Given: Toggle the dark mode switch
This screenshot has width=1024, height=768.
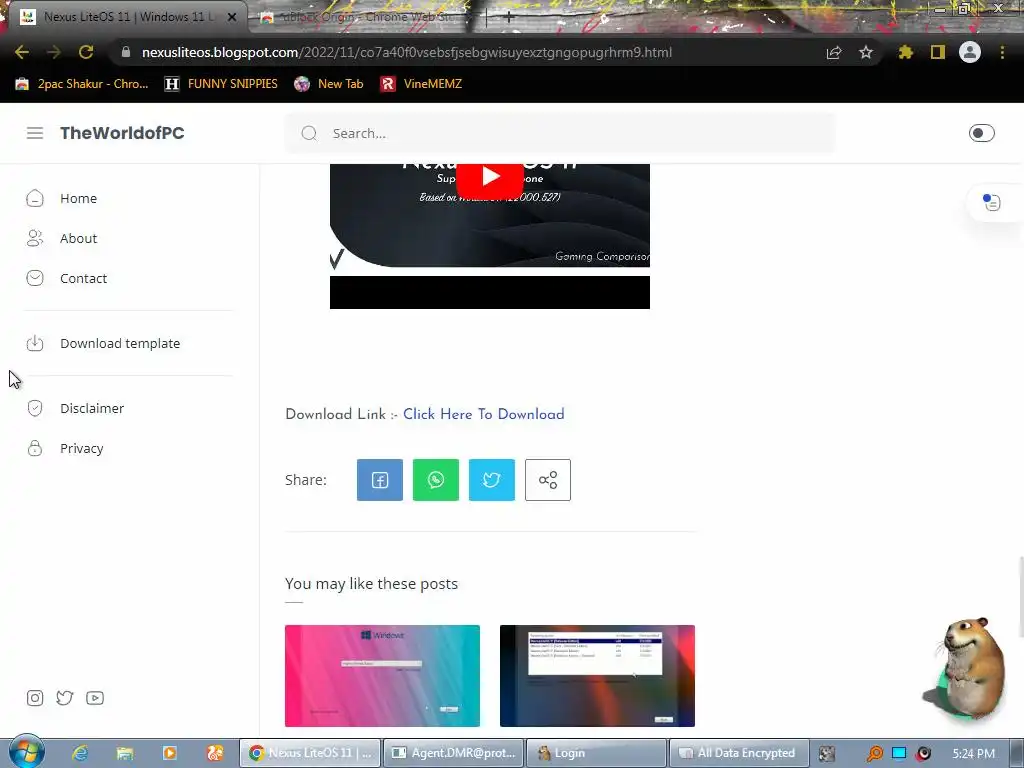Looking at the screenshot, I should click(x=982, y=133).
